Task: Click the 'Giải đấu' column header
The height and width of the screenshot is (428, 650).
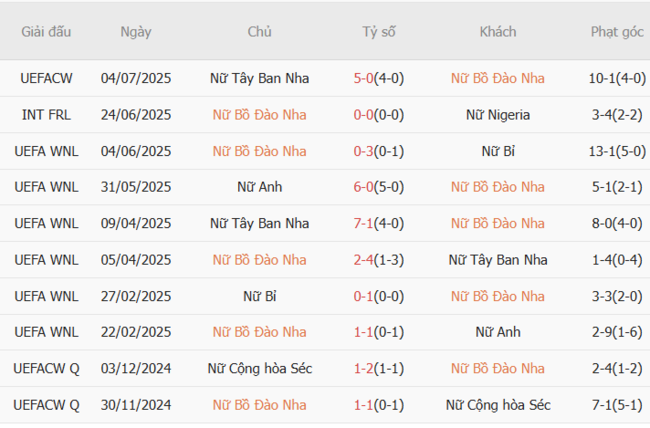Action: (x=46, y=32)
